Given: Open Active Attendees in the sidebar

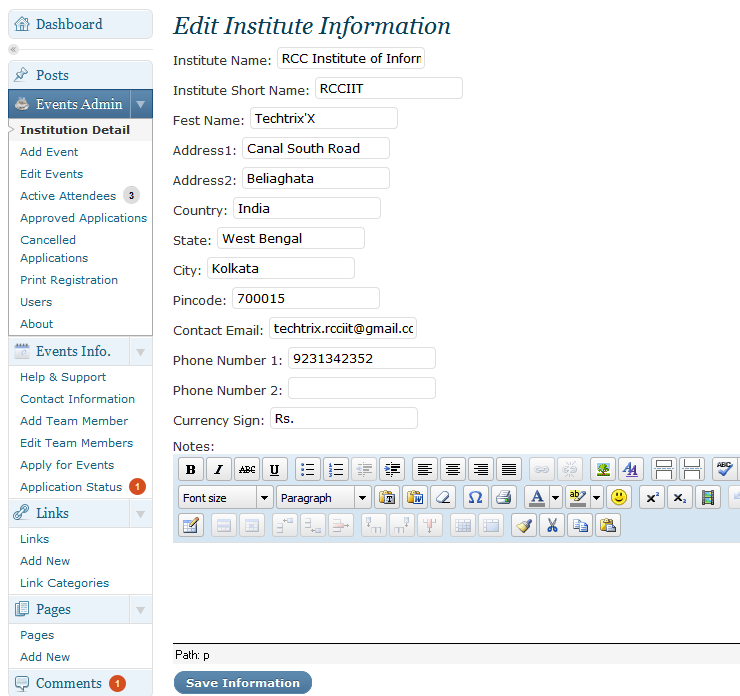Looking at the screenshot, I should (68, 196).
